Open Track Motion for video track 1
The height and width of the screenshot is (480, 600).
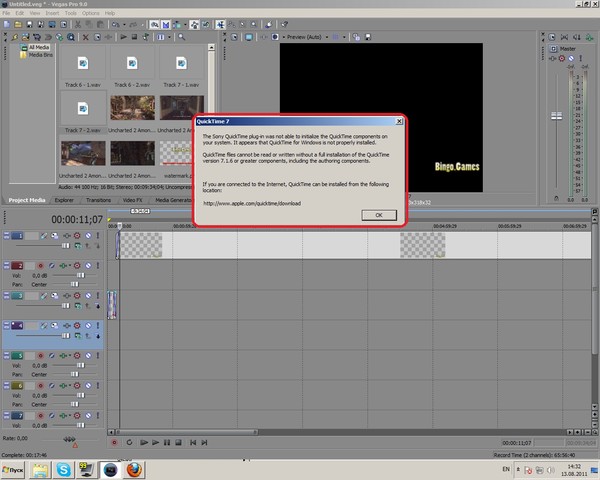click(55, 235)
